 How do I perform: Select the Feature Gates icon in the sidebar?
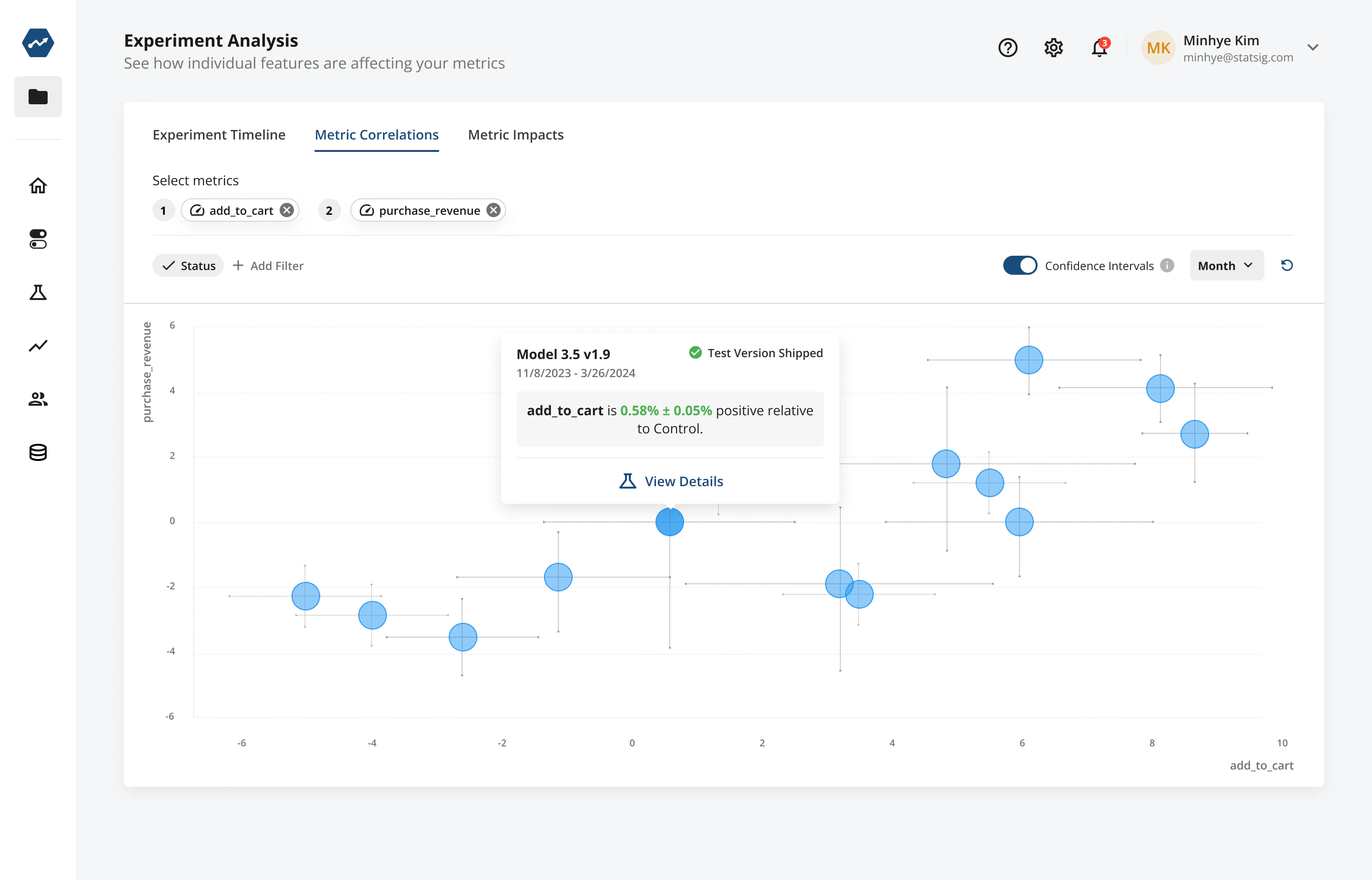click(x=38, y=239)
